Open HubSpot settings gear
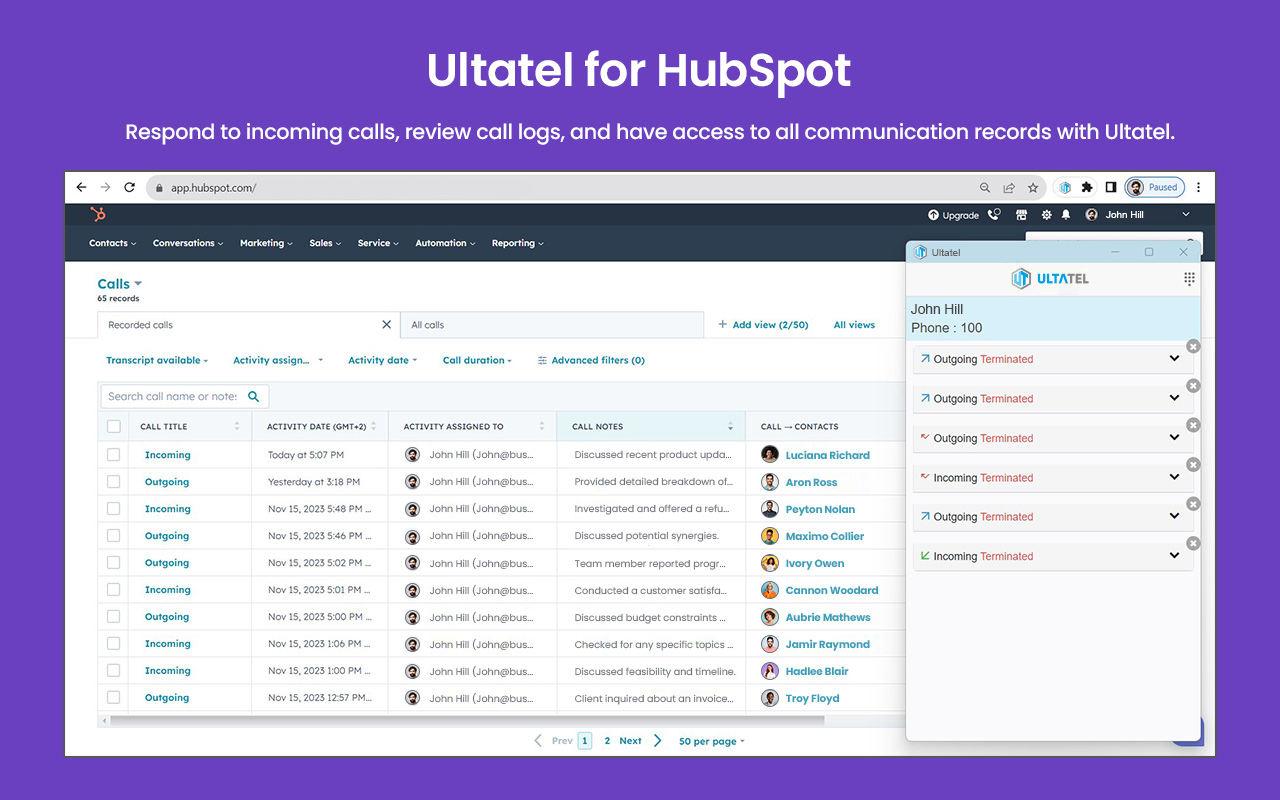This screenshot has width=1280, height=800. tap(1046, 214)
